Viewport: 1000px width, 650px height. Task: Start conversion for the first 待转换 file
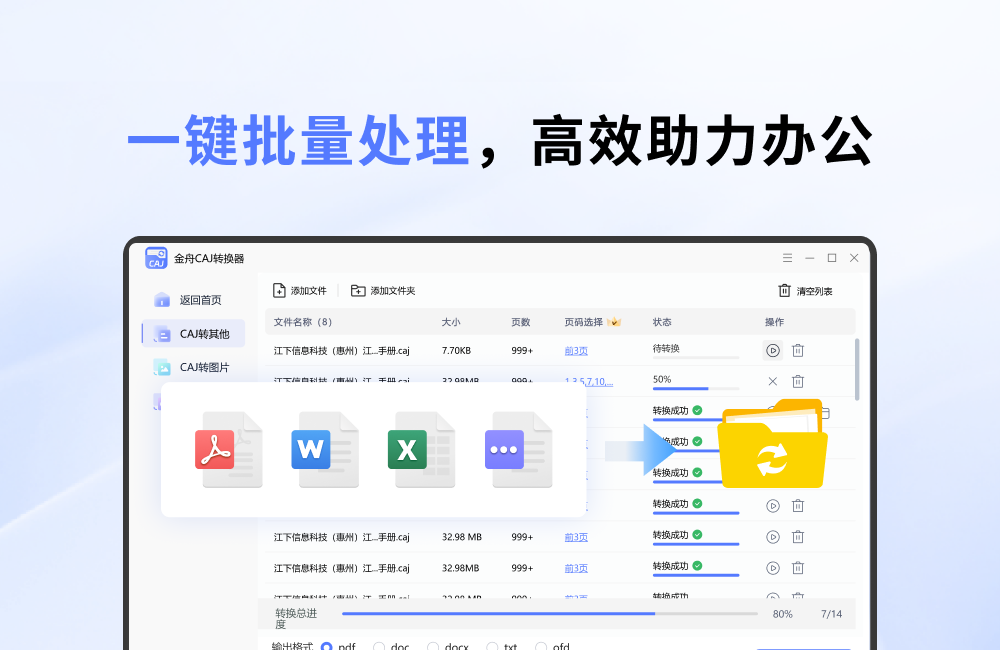pyautogui.click(x=773, y=350)
